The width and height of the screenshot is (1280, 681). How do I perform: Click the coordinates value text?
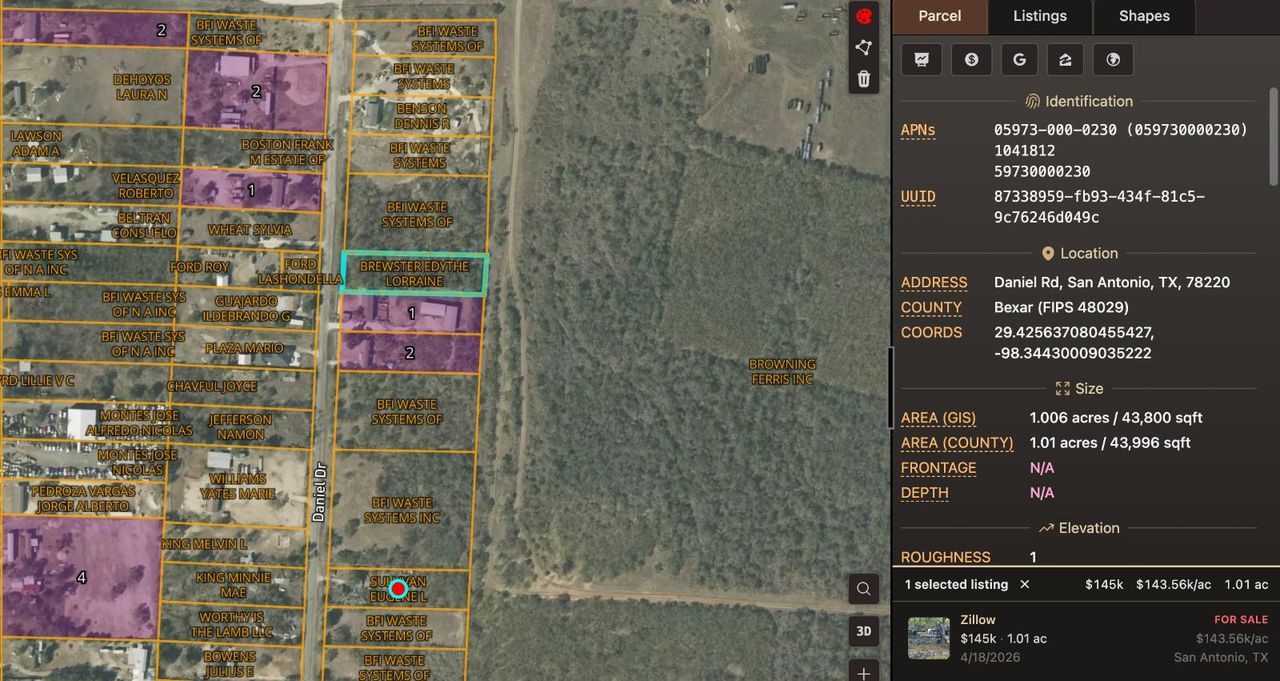[x=1073, y=343]
